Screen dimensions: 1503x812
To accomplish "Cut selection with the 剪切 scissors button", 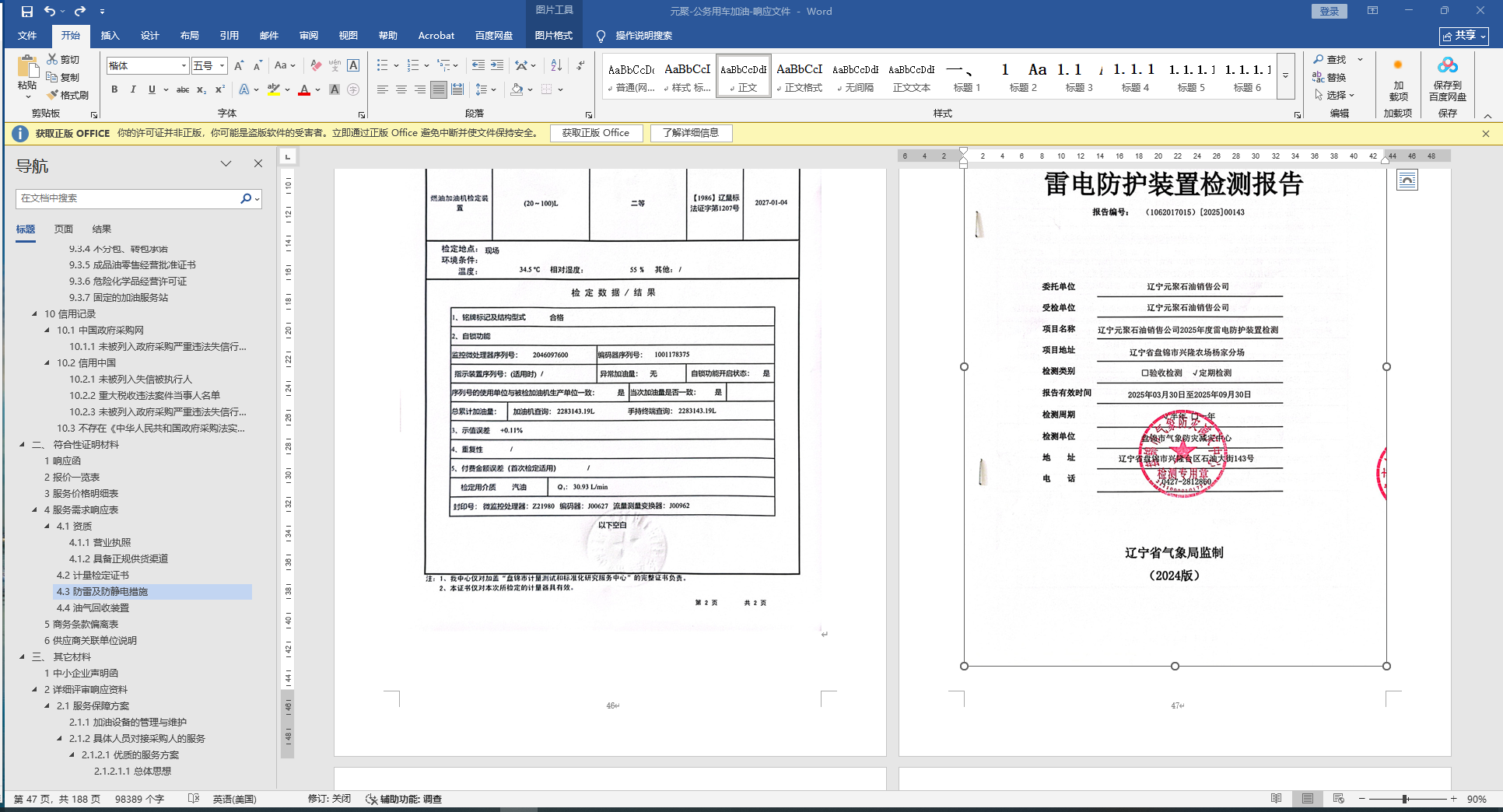I will [x=63, y=59].
